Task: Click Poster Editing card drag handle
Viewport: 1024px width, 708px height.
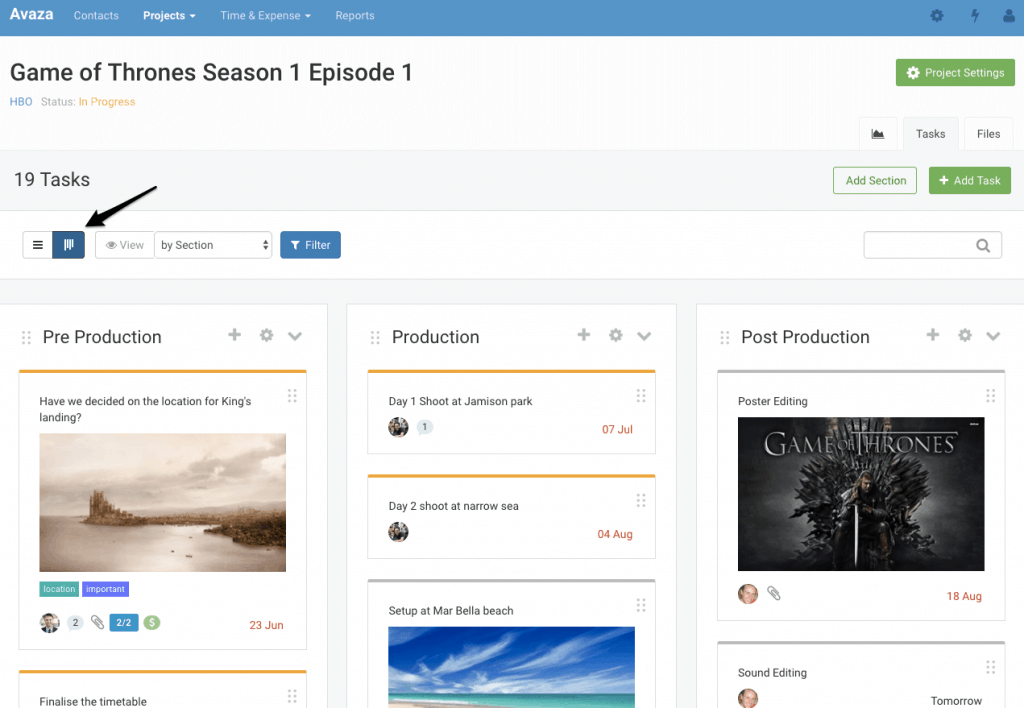Action: [991, 396]
